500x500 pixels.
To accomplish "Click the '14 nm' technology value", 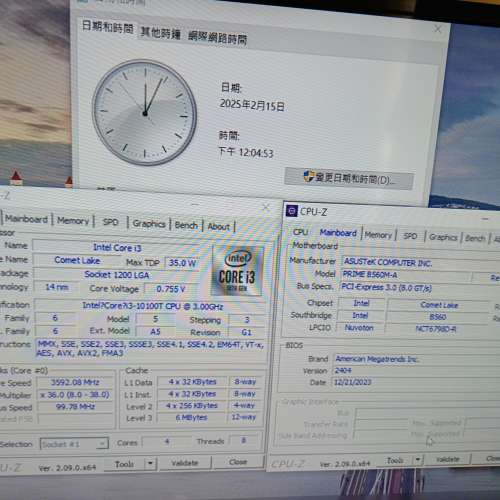I will (57, 287).
